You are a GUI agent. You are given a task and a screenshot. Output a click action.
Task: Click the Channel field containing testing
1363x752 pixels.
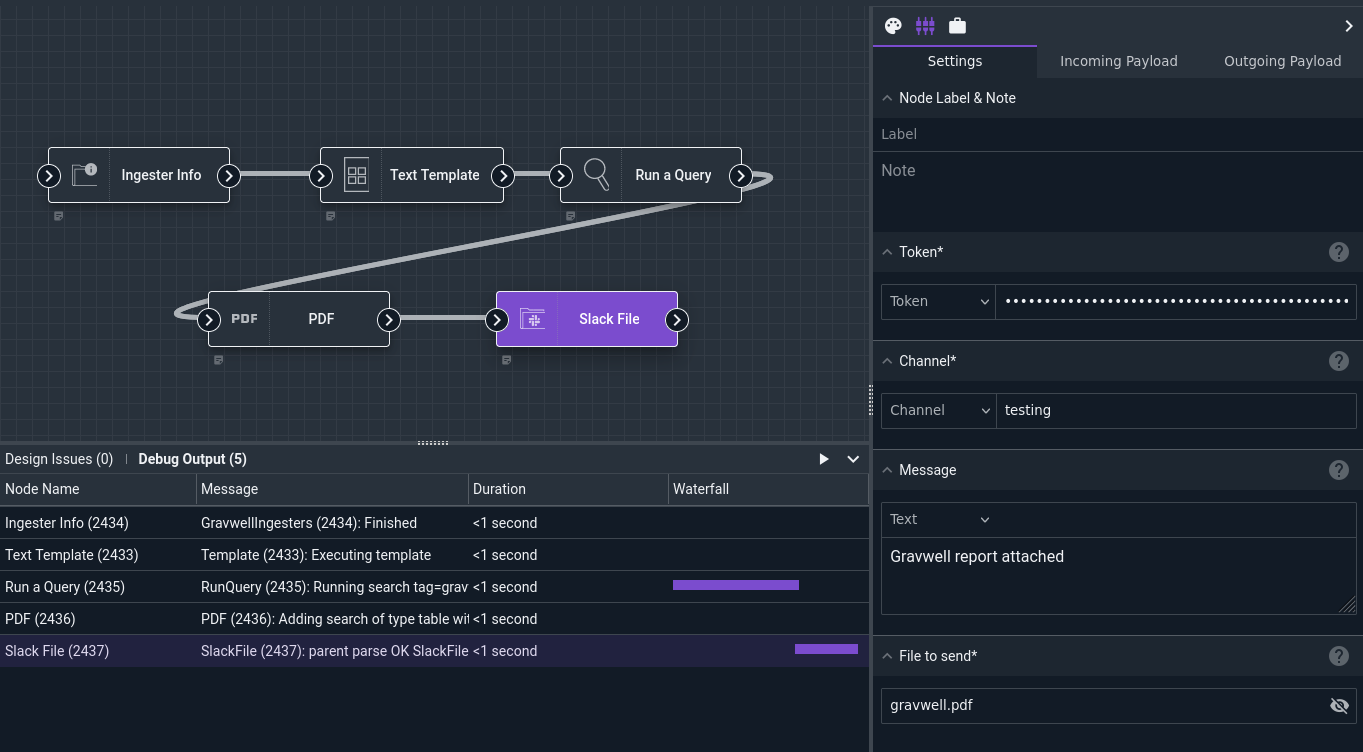tap(1176, 410)
